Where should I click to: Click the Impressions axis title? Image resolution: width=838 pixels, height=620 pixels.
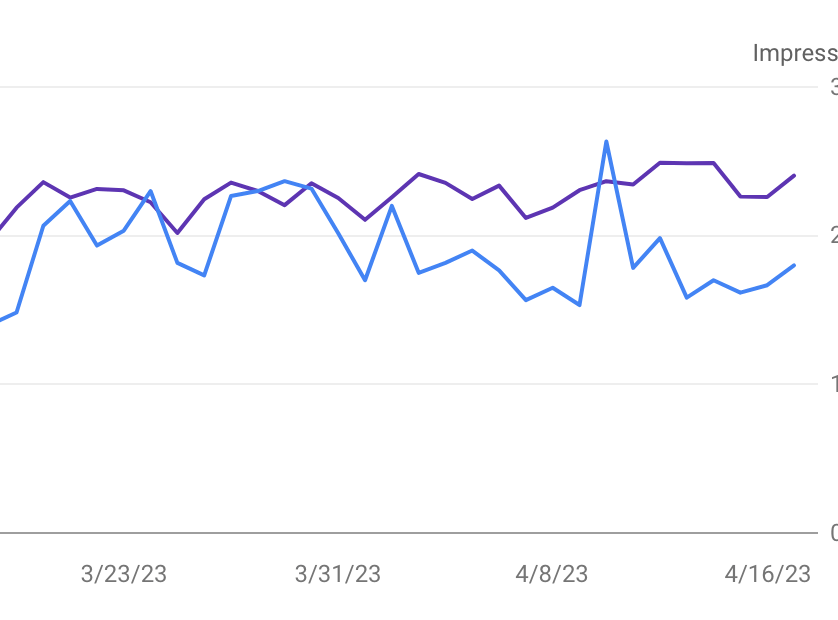(x=794, y=53)
